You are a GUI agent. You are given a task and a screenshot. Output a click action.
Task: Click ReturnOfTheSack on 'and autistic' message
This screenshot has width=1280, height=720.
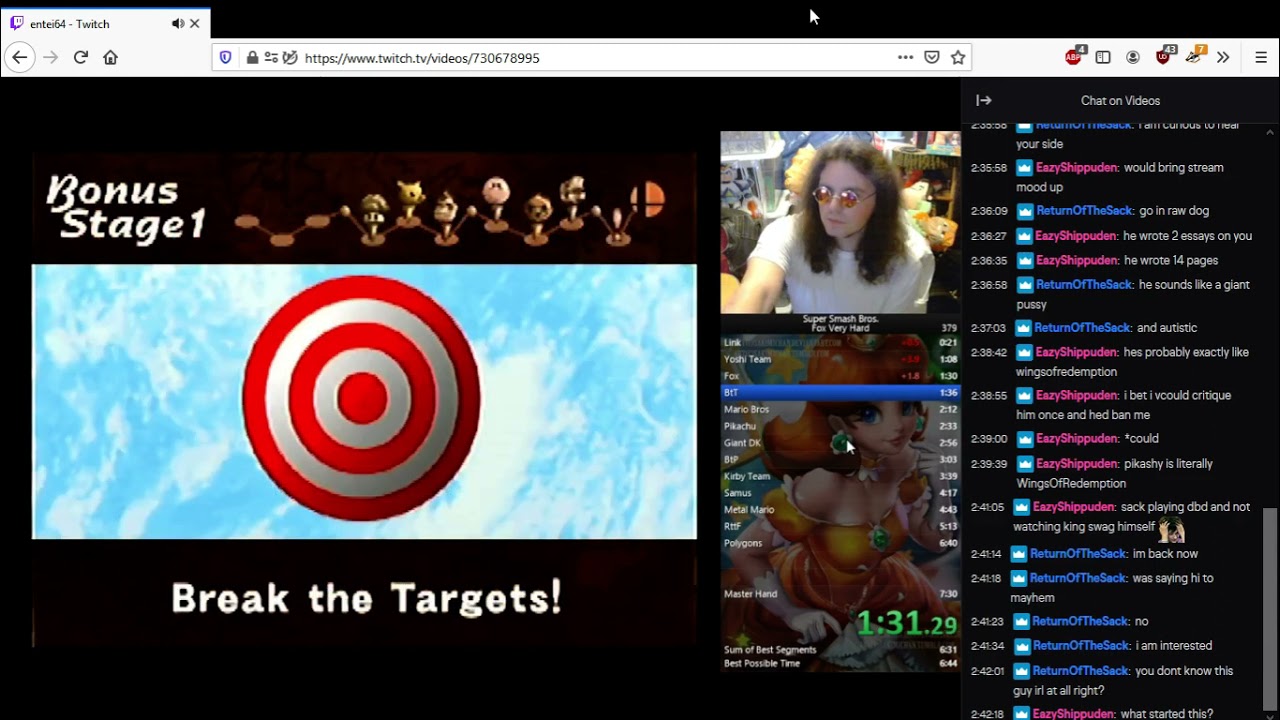(x=1083, y=328)
